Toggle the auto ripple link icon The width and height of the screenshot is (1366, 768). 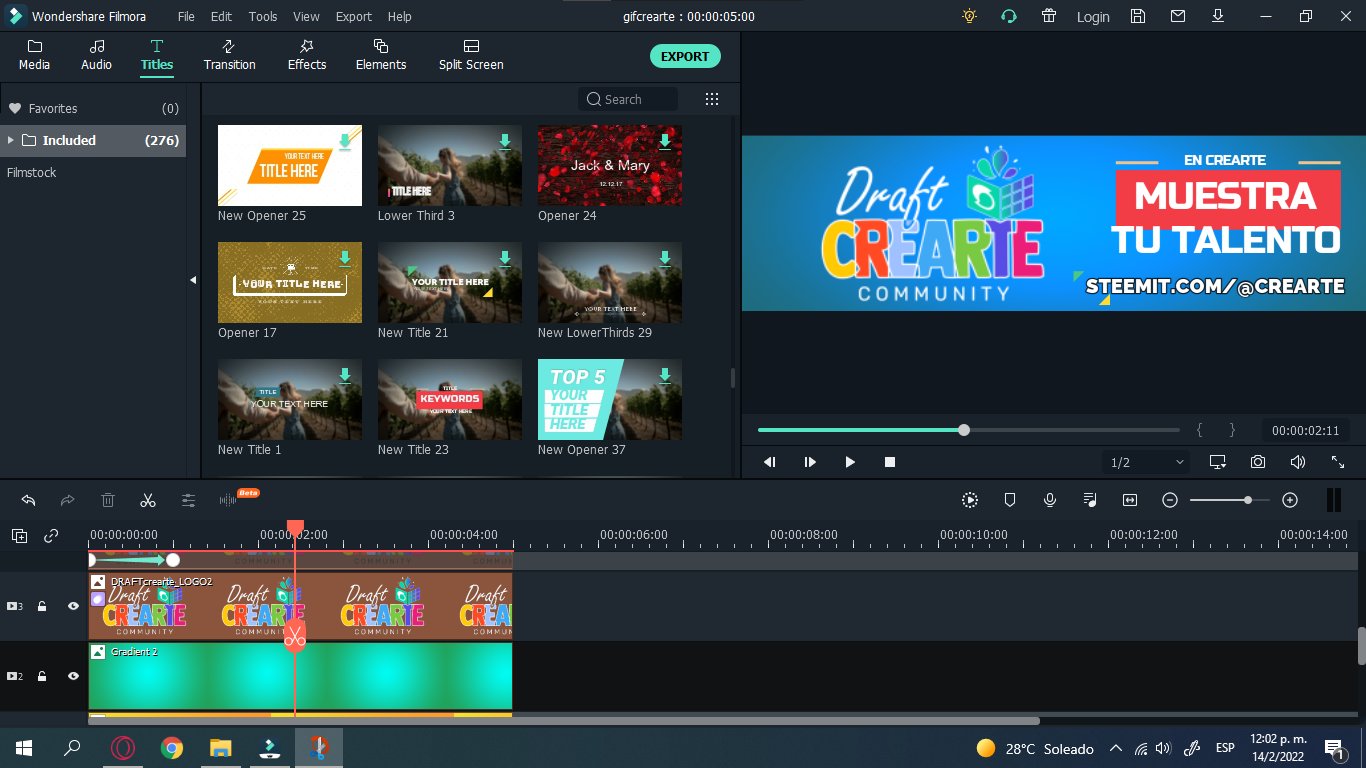pyautogui.click(x=51, y=536)
